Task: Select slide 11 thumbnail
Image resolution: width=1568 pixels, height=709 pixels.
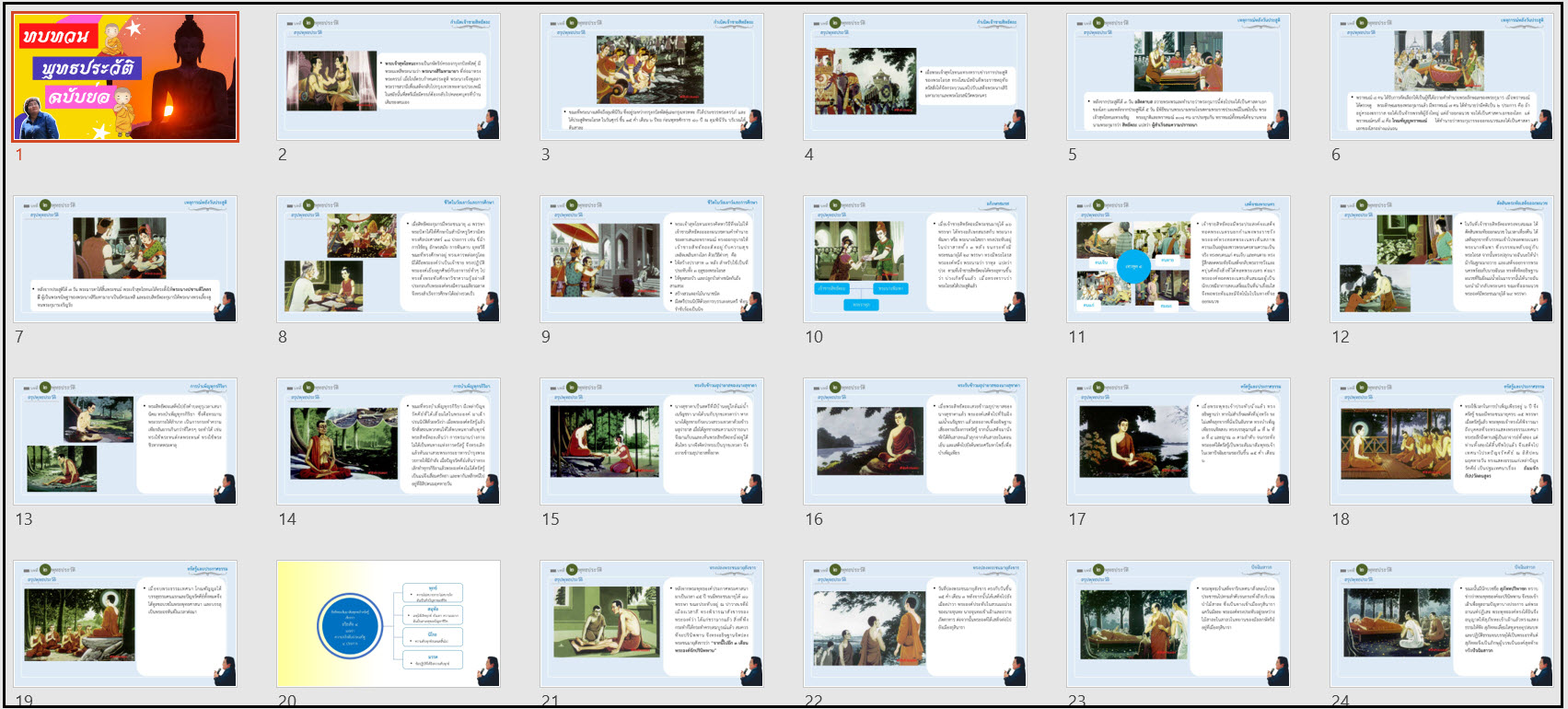Action: point(1179,259)
